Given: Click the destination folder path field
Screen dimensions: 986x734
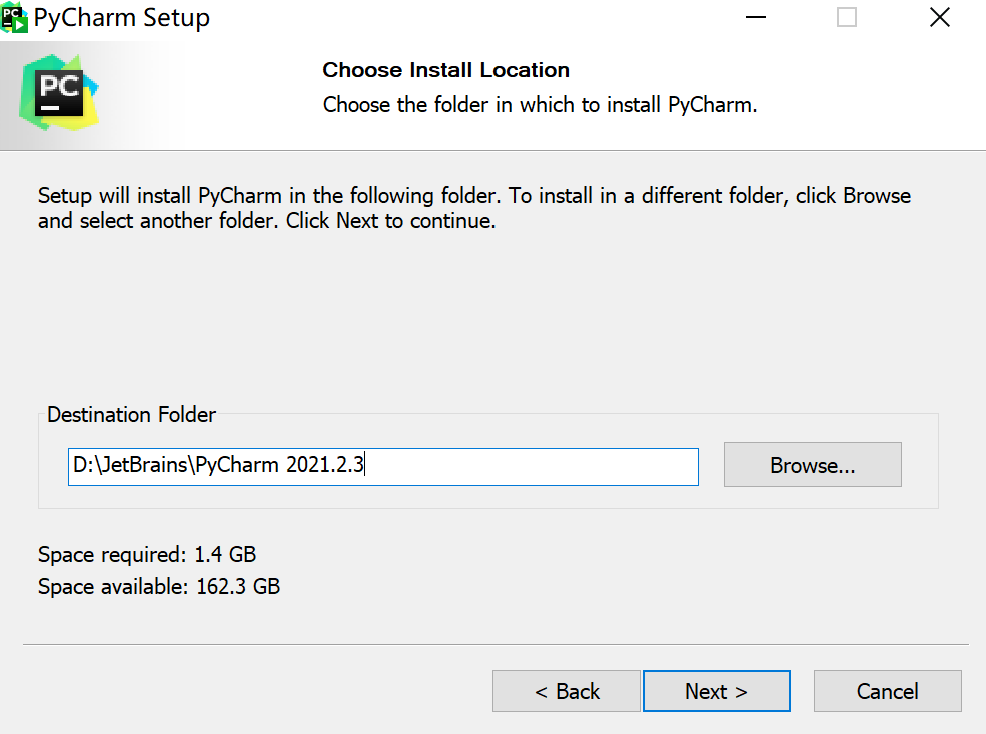Looking at the screenshot, I should 383,466.
